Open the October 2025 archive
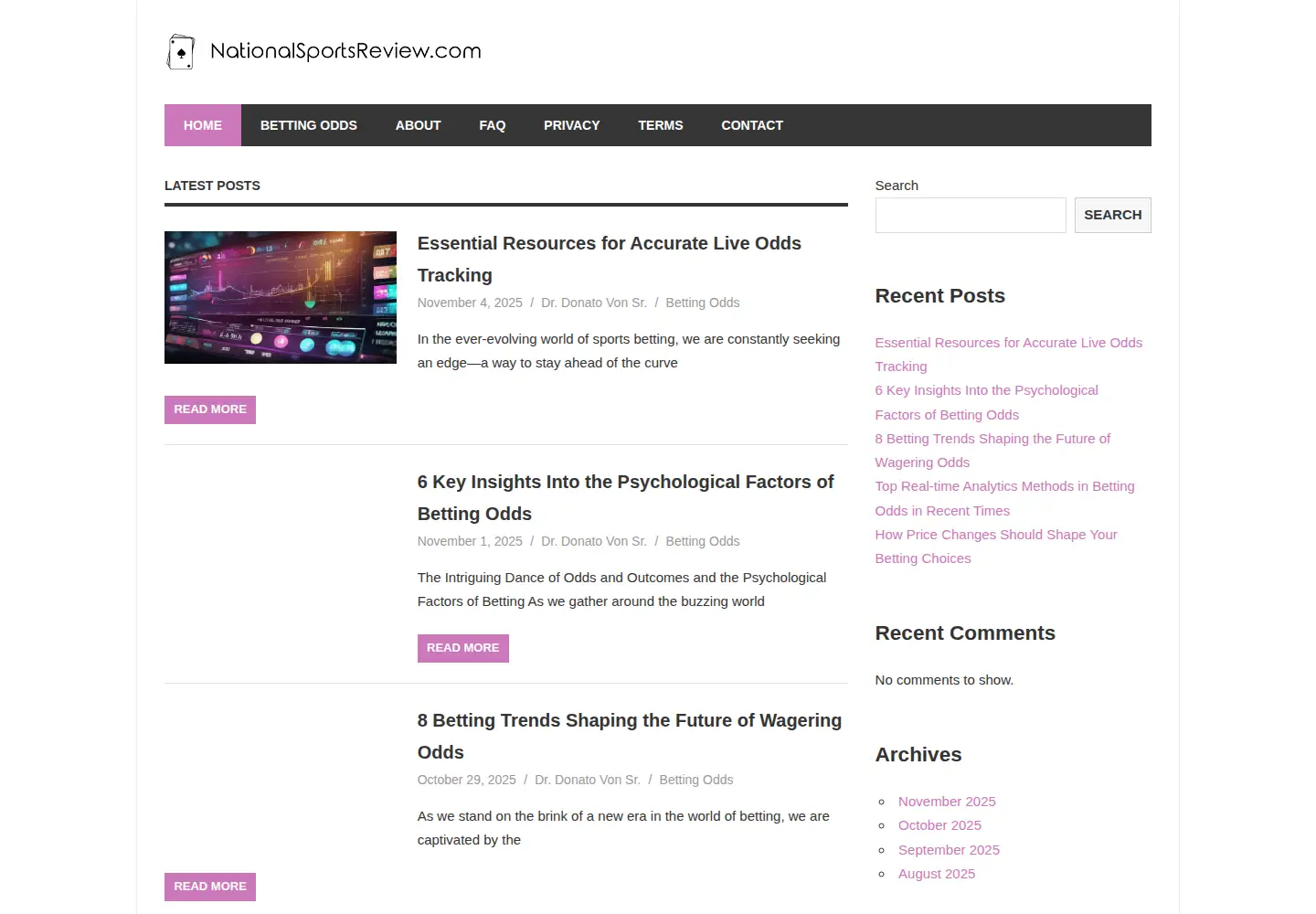The height and width of the screenshot is (914, 1316). tap(939, 825)
